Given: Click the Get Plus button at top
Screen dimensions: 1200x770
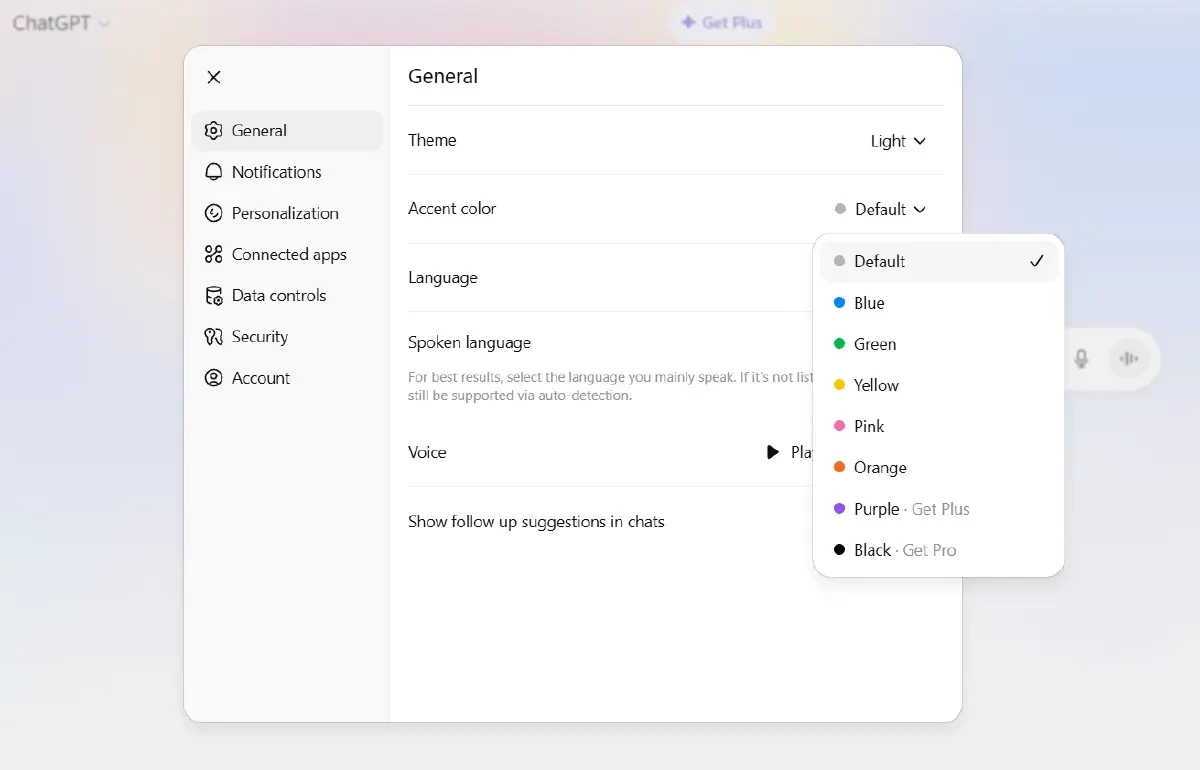Looking at the screenshot, I should coord(721,22).
